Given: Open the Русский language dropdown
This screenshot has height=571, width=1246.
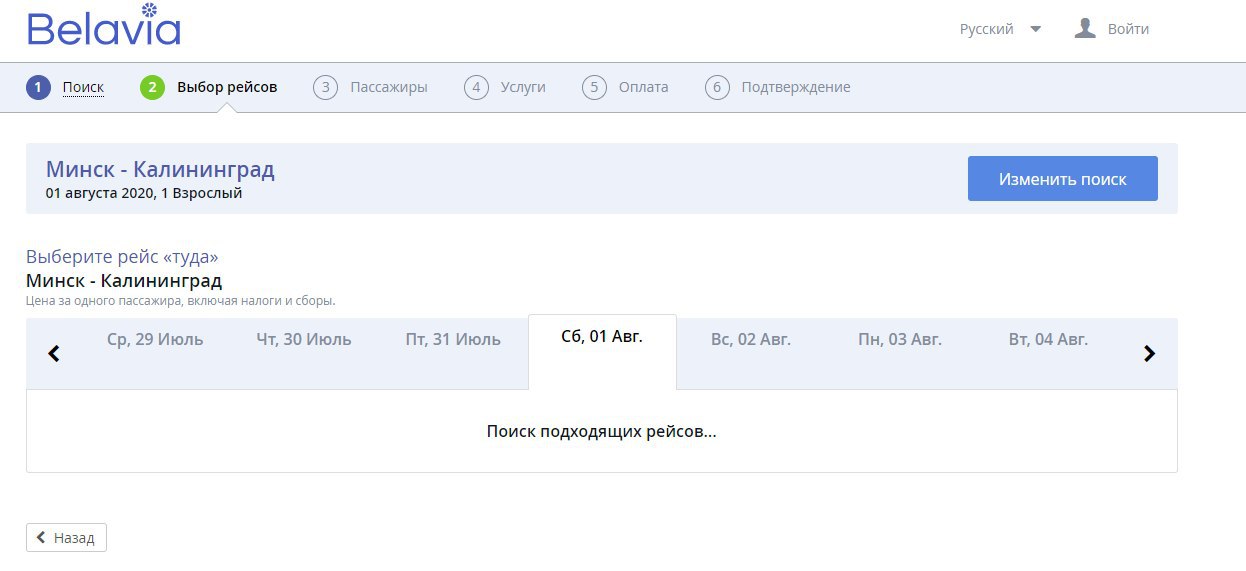Looking at the screenshot, I should [x=1000, y=29].
